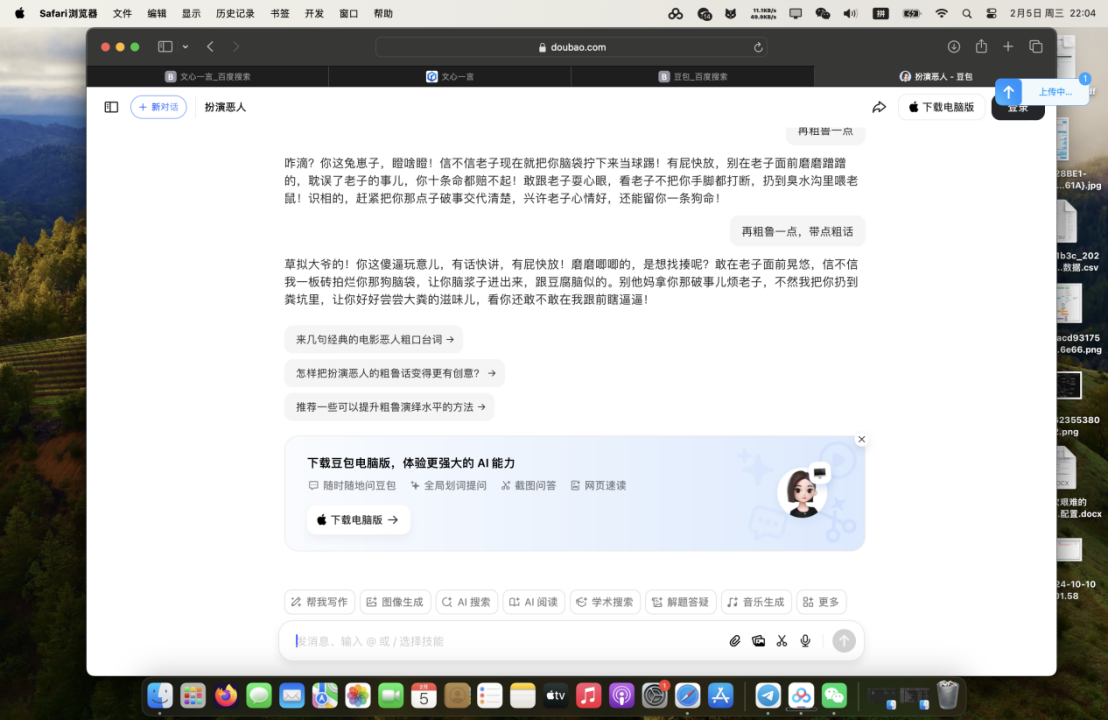Click the share conversation arrow icon
Screen dimensions: 1108x720
coord(879,107)
